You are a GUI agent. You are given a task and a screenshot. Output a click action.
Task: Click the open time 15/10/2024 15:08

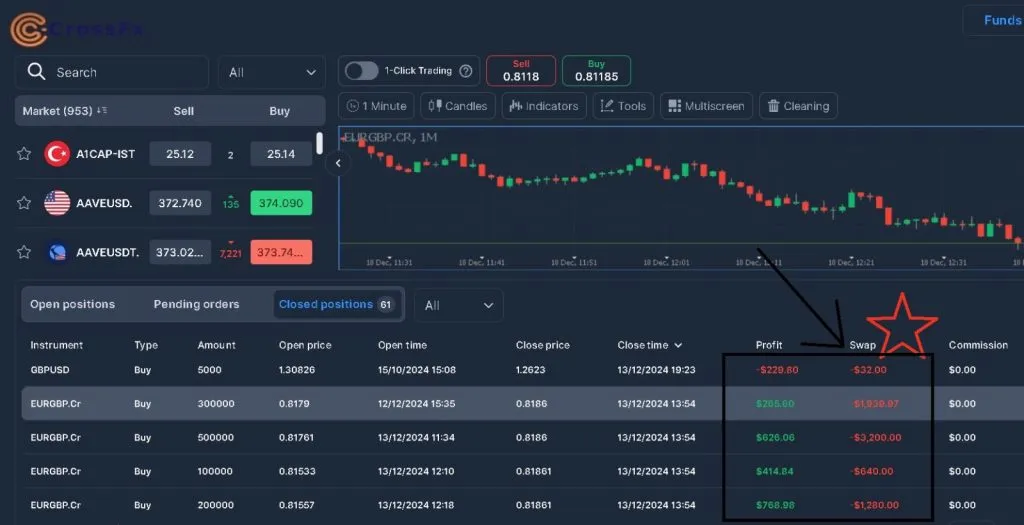tap(417, 370)
